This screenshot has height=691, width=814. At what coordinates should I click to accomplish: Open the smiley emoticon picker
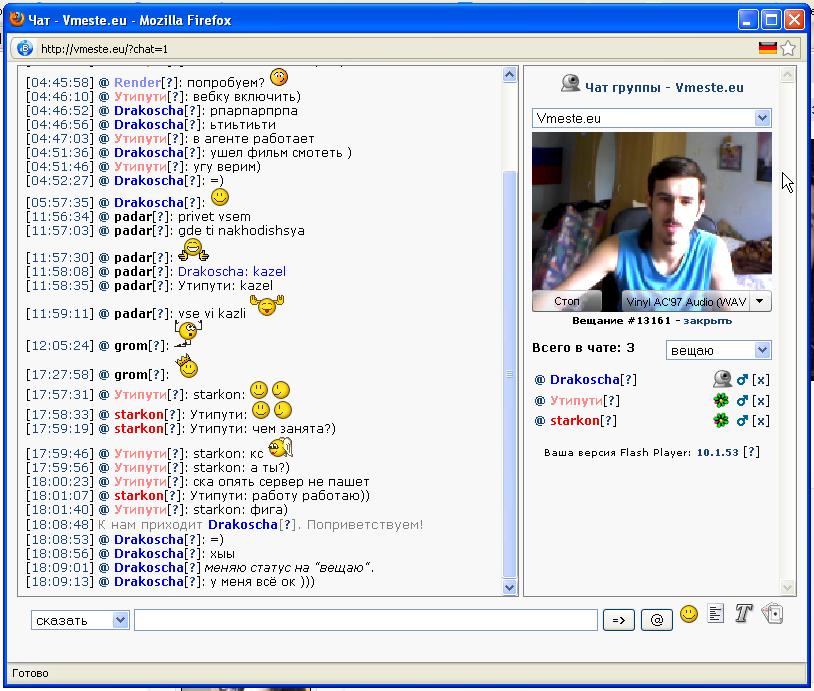tap(689, 615)
